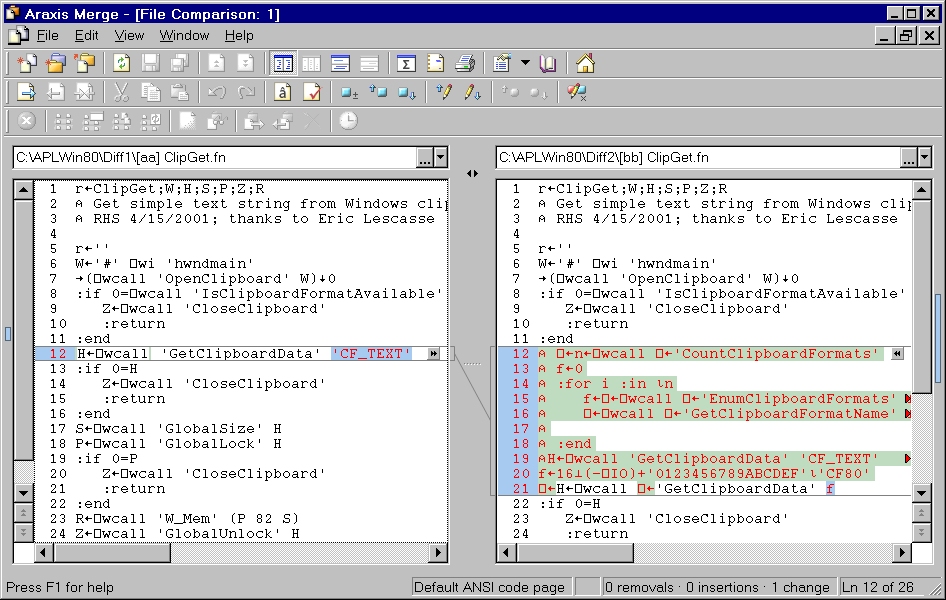Expand the left file path history dropdown
Viewport: 946px width, 600px height.
point(441,157)
